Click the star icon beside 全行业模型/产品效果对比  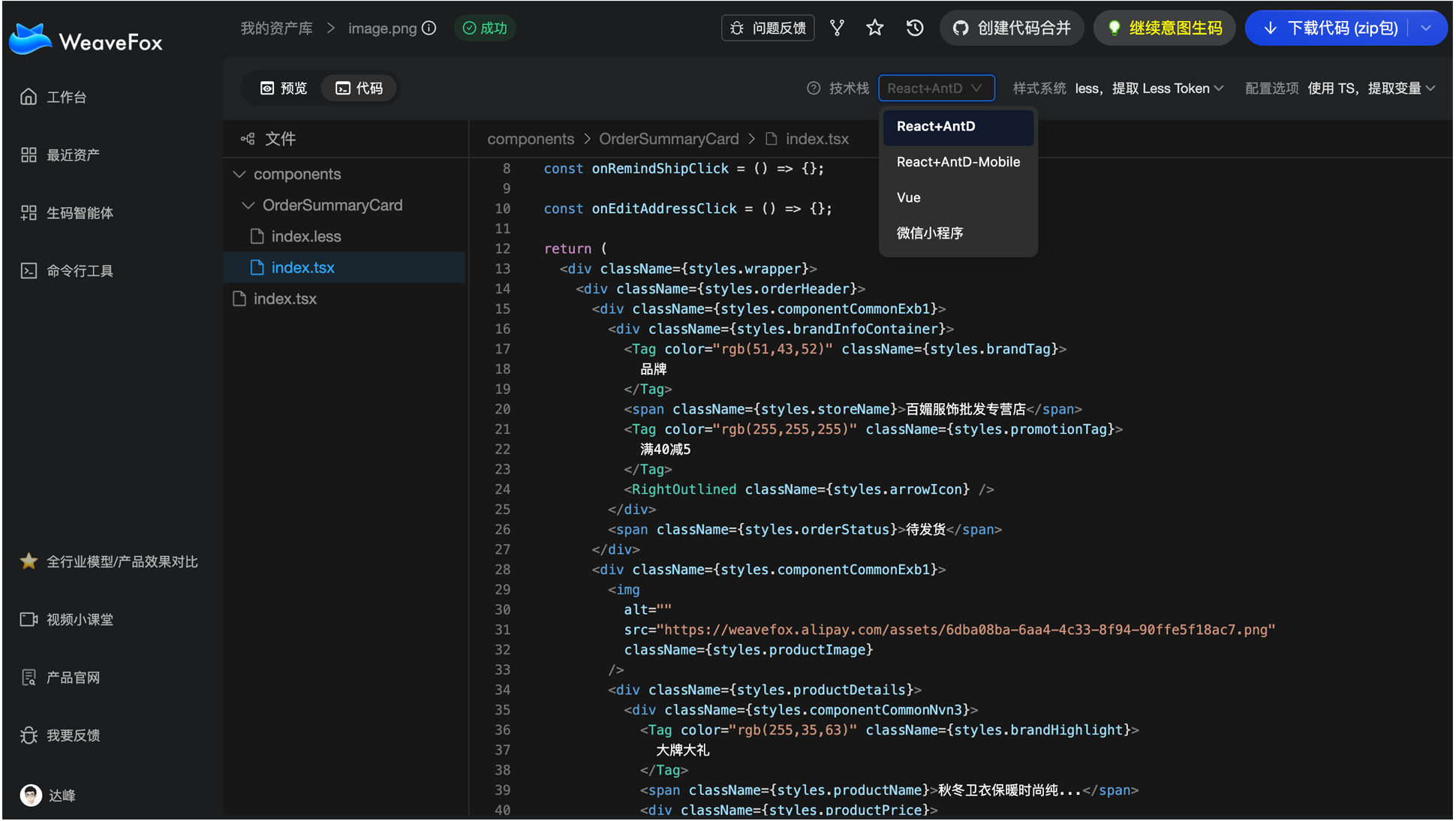(x=29, y=561)
